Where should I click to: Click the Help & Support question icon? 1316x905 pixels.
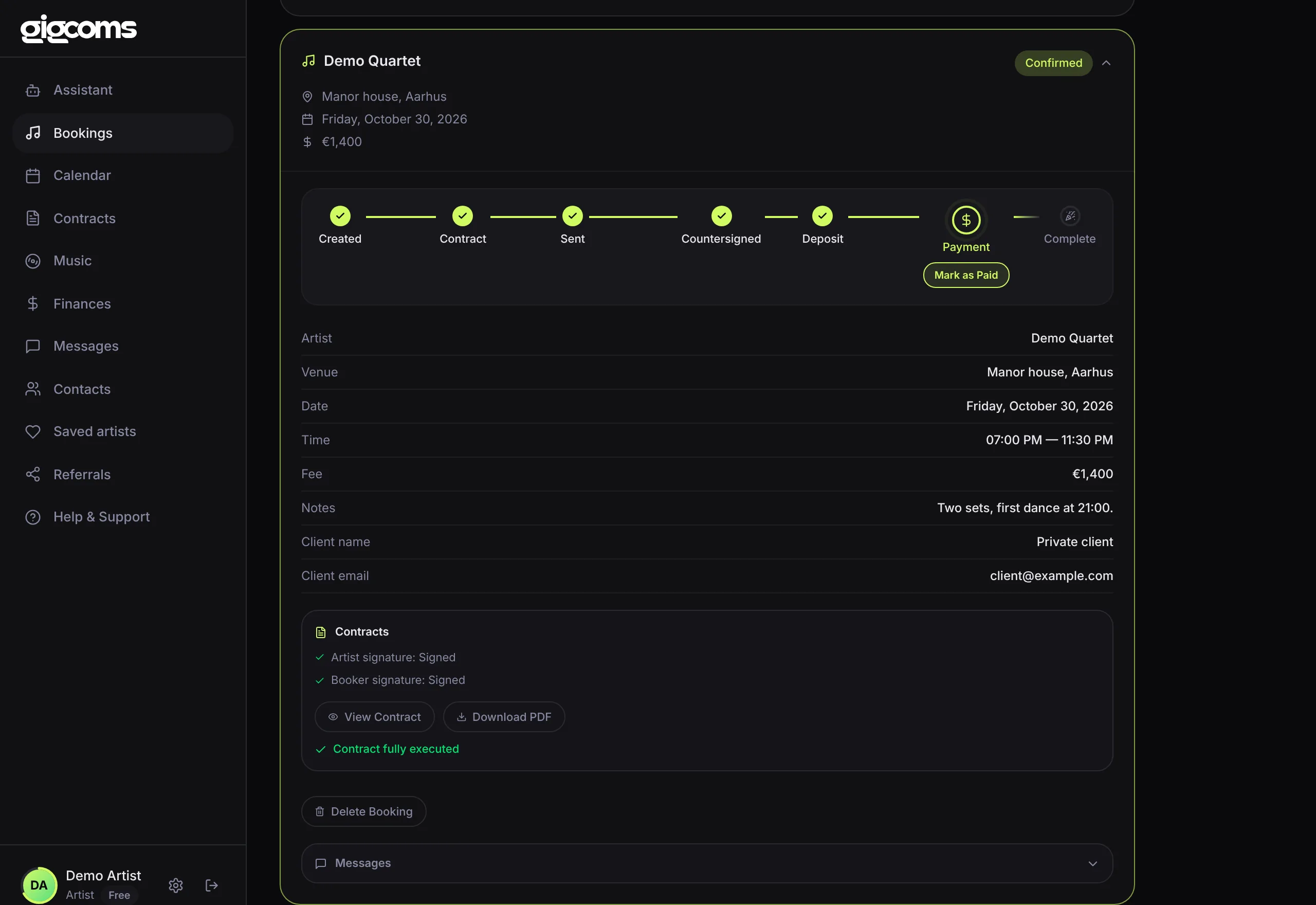(33, 517)
